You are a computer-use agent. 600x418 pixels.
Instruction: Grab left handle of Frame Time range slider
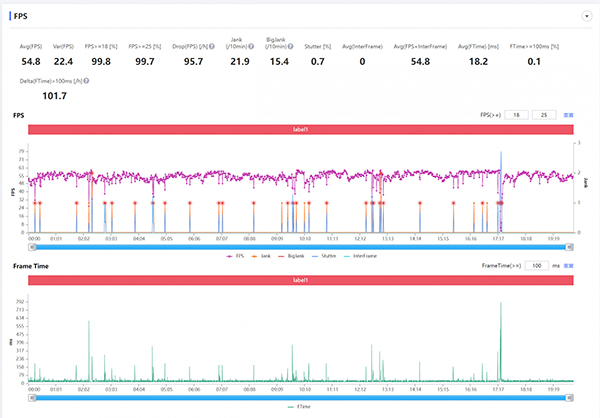click(33, 398)
